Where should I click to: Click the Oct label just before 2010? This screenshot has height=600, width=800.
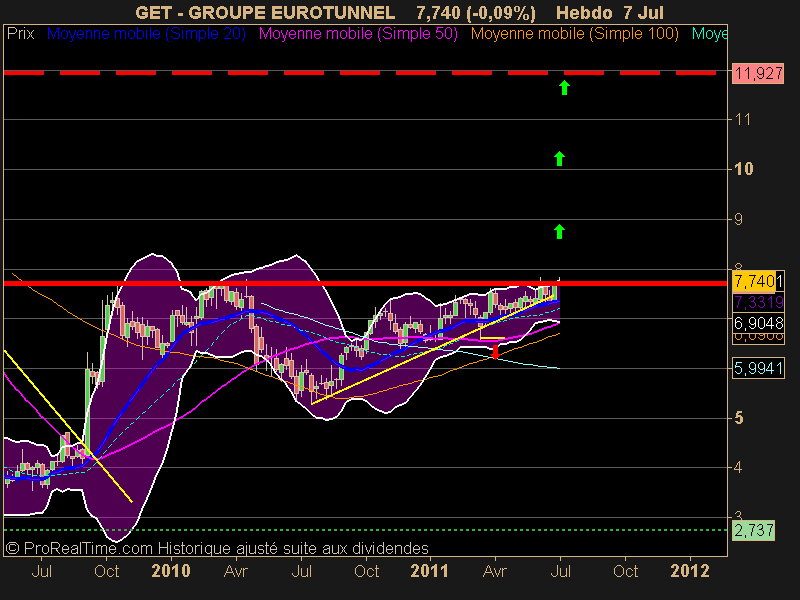click(107, 570)
